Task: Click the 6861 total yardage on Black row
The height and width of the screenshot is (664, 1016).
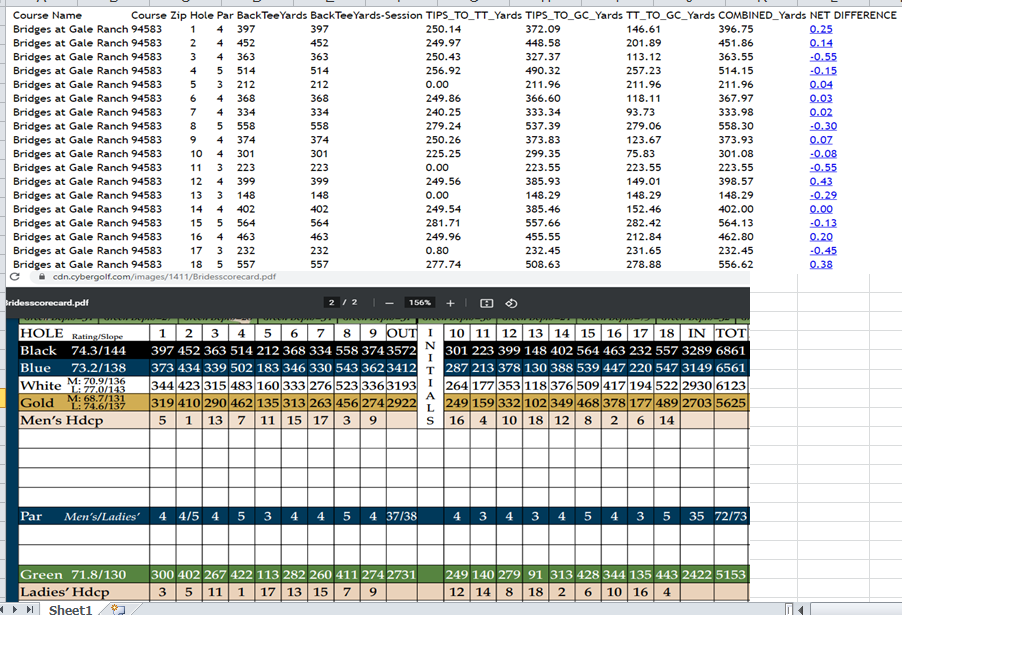Action: tap(731, 350)
